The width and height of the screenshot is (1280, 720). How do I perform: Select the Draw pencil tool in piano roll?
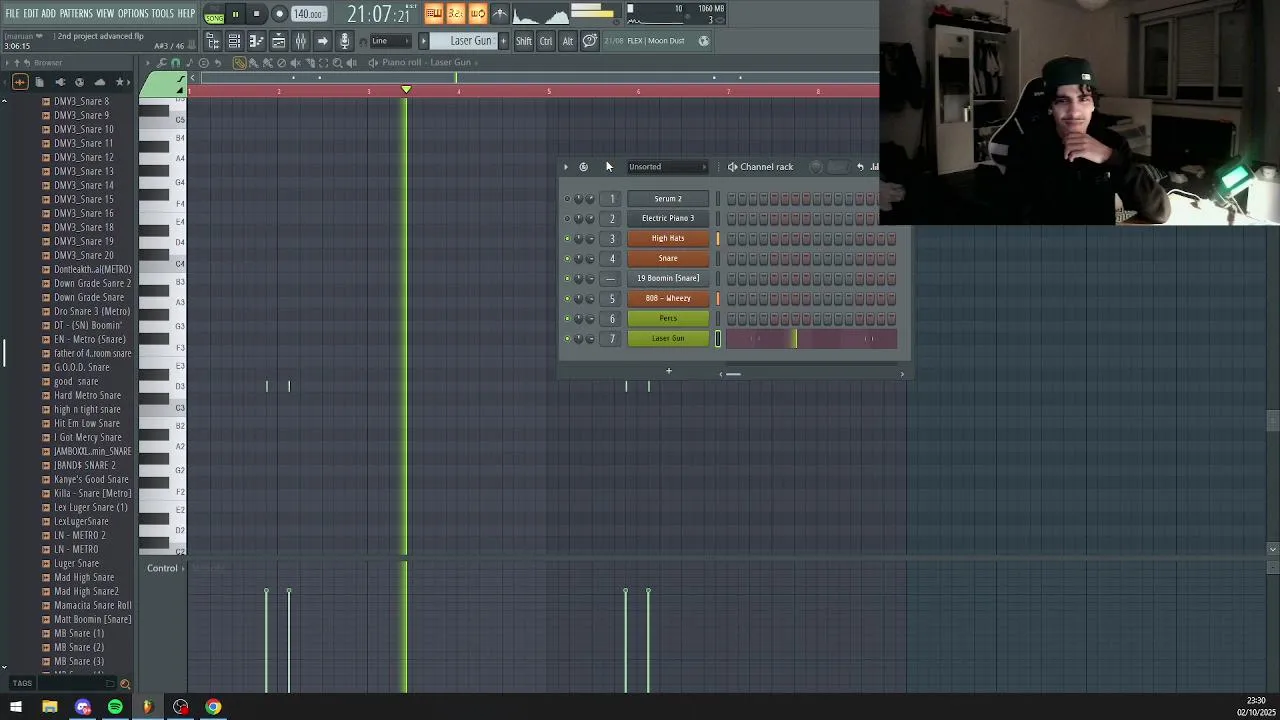(240, 62)
